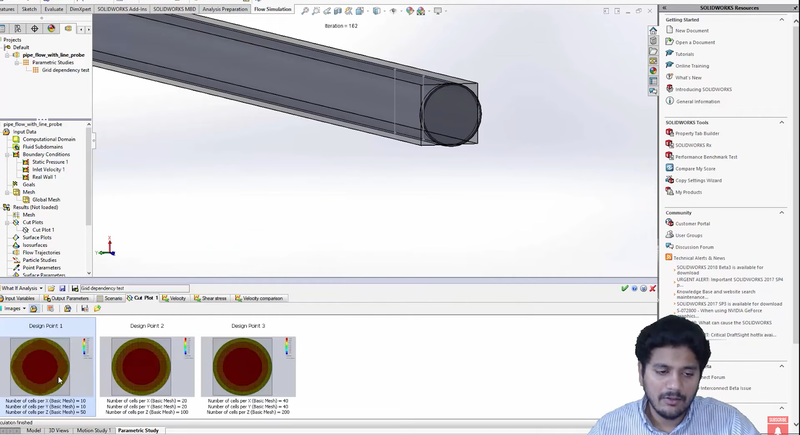This screenshot has width=800, height=435.
Task: Open the ConfigurationManager tab icon
Action: [x=18, y=29]
